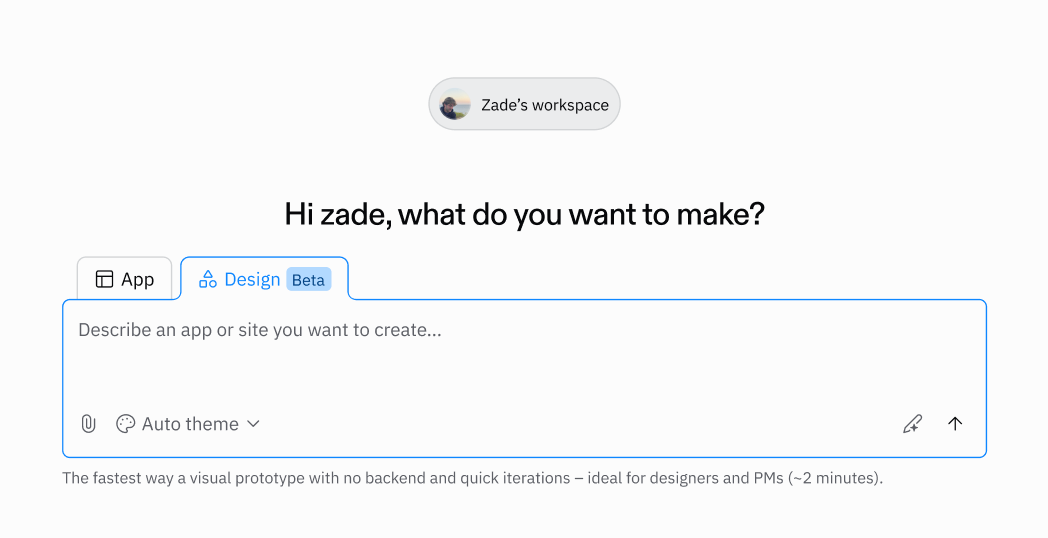Image resolution: width=1048 pixels, height=538 pixels.
Task: Click the chevron next to Auto theme
Action: [254, 424]
